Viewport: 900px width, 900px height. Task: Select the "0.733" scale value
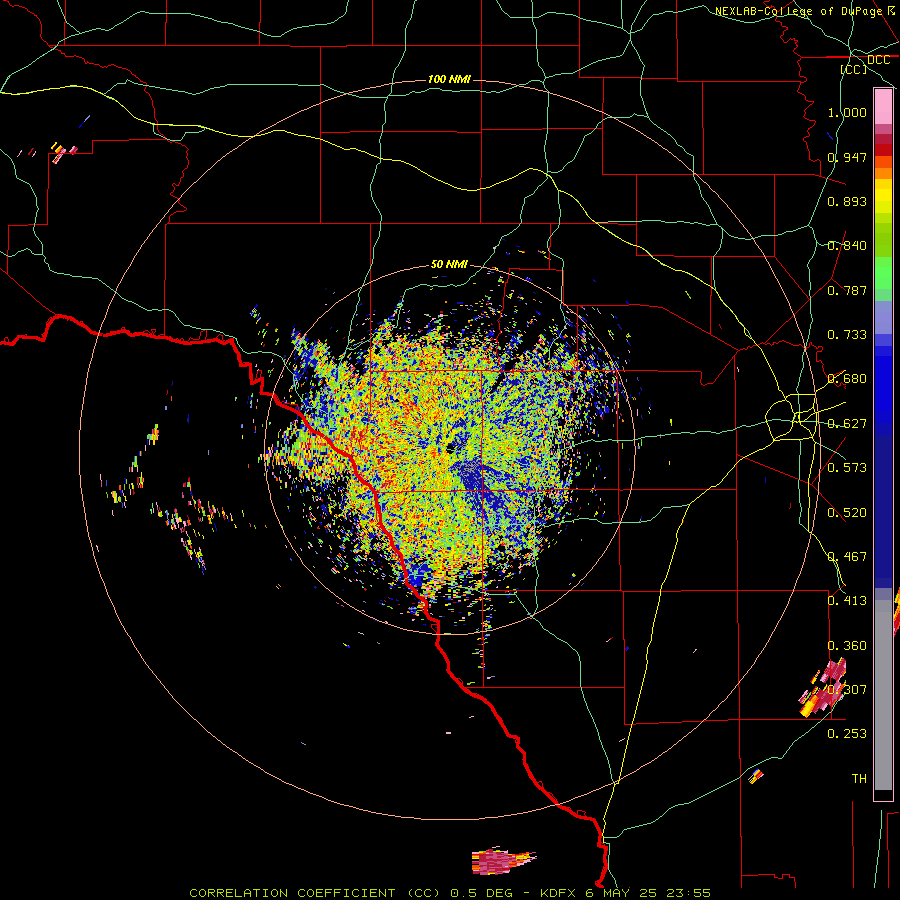point(847,335)
